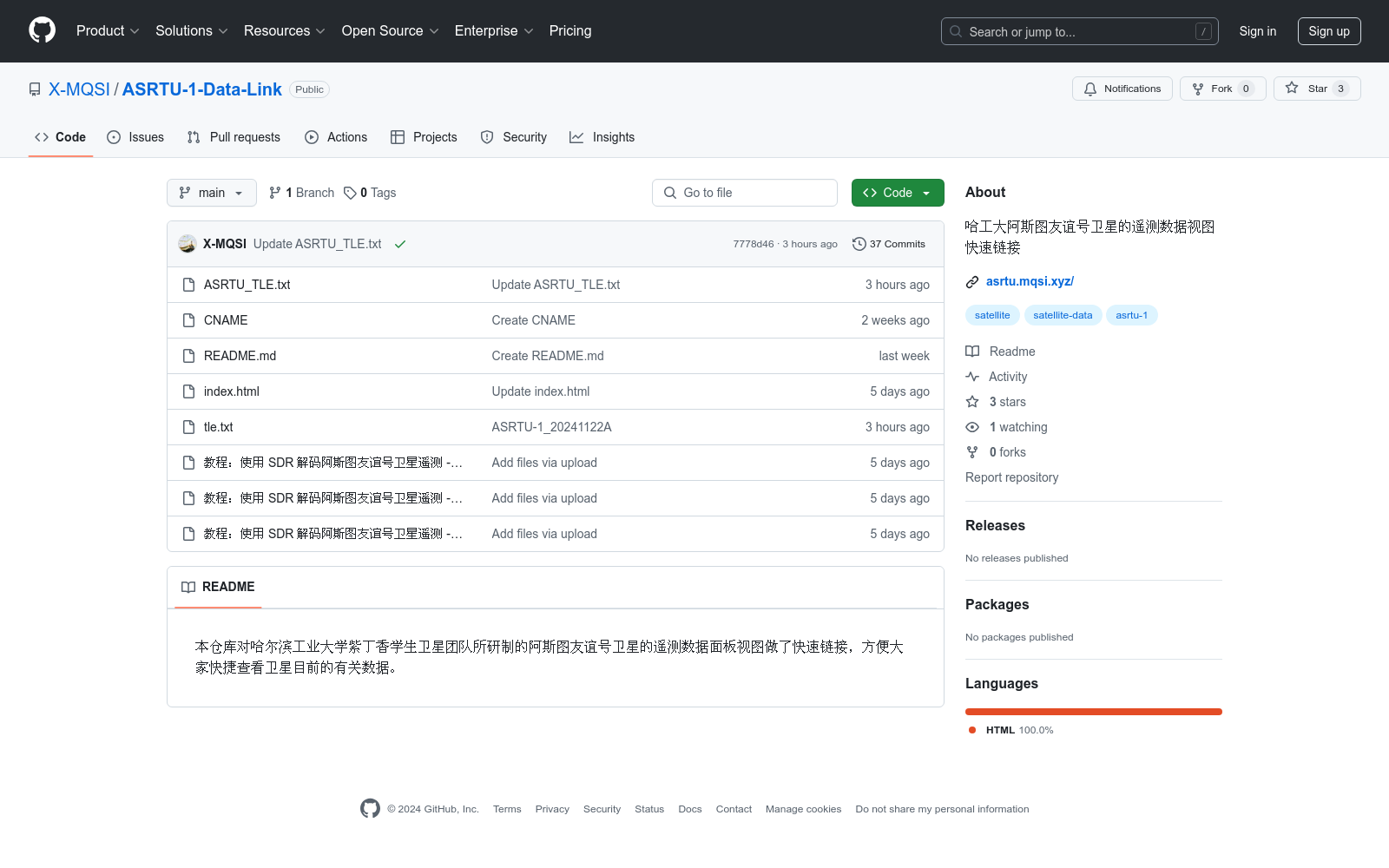View the 37 Commits history
Image resolution: width=1389 pixels, height=868 pixels.
click(889, 244)
